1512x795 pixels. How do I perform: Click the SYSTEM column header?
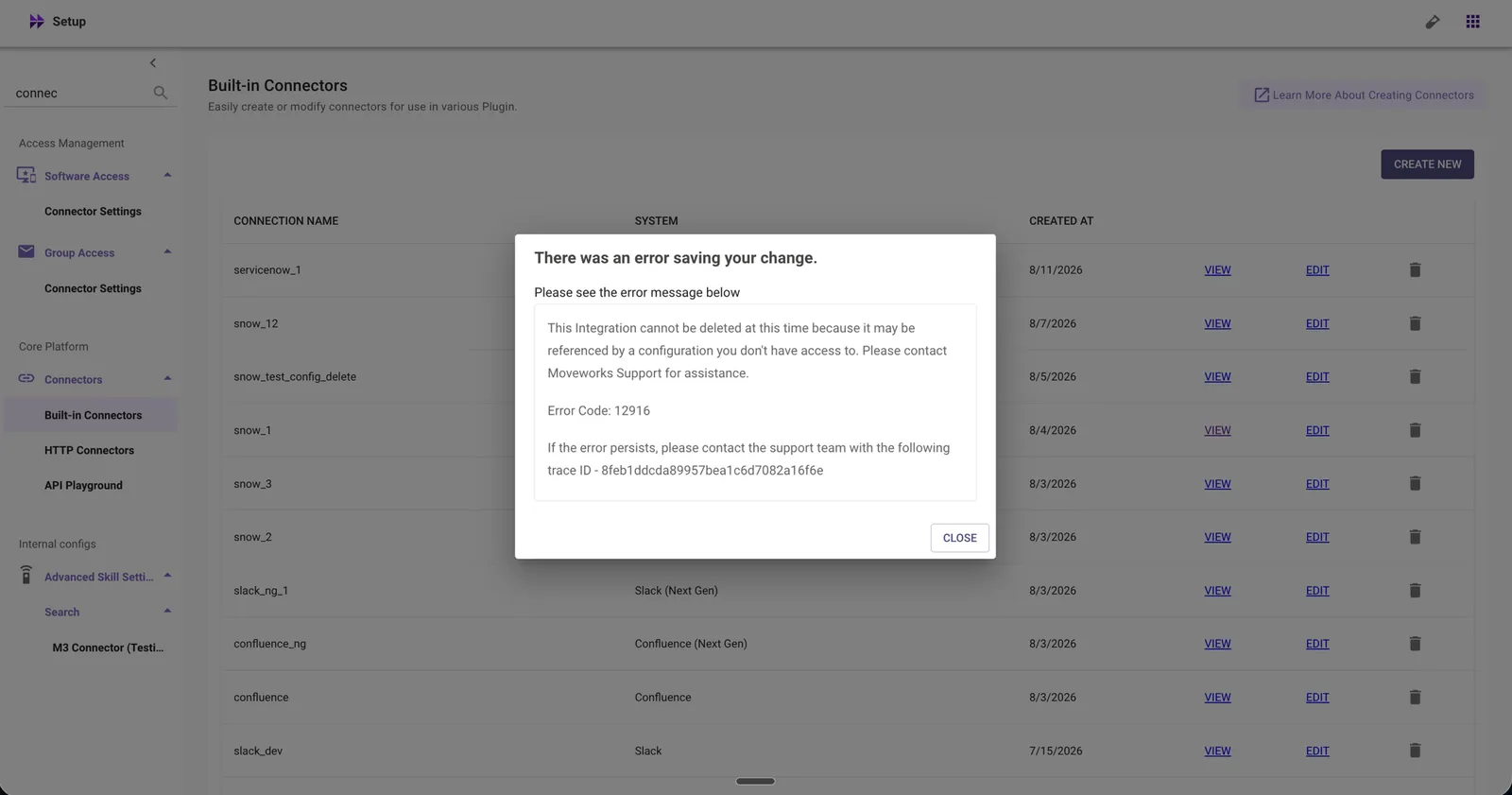656,221
